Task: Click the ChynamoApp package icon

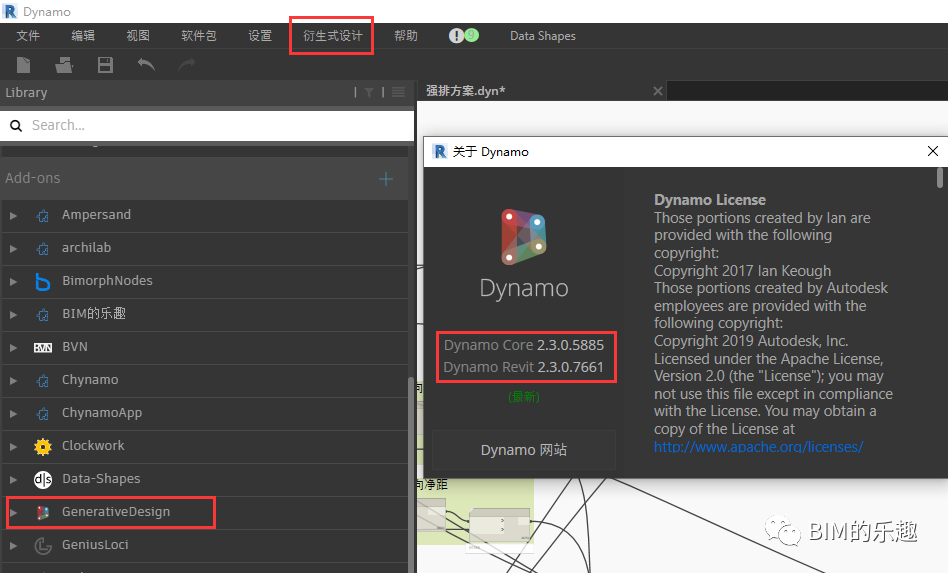Action: click(x=42, y=413)
